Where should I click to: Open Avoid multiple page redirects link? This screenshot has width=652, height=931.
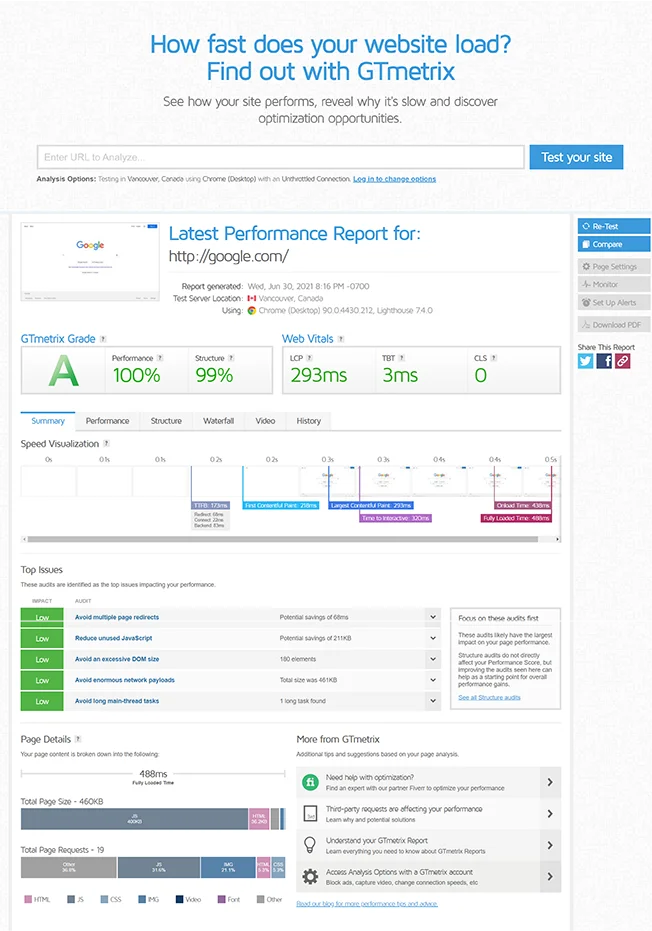point(117,618)
